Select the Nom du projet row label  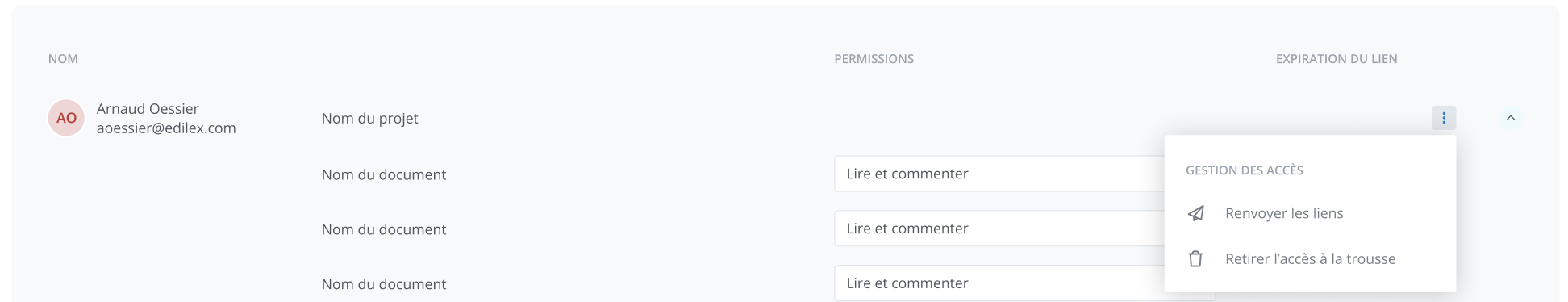(x=369, y=118)
